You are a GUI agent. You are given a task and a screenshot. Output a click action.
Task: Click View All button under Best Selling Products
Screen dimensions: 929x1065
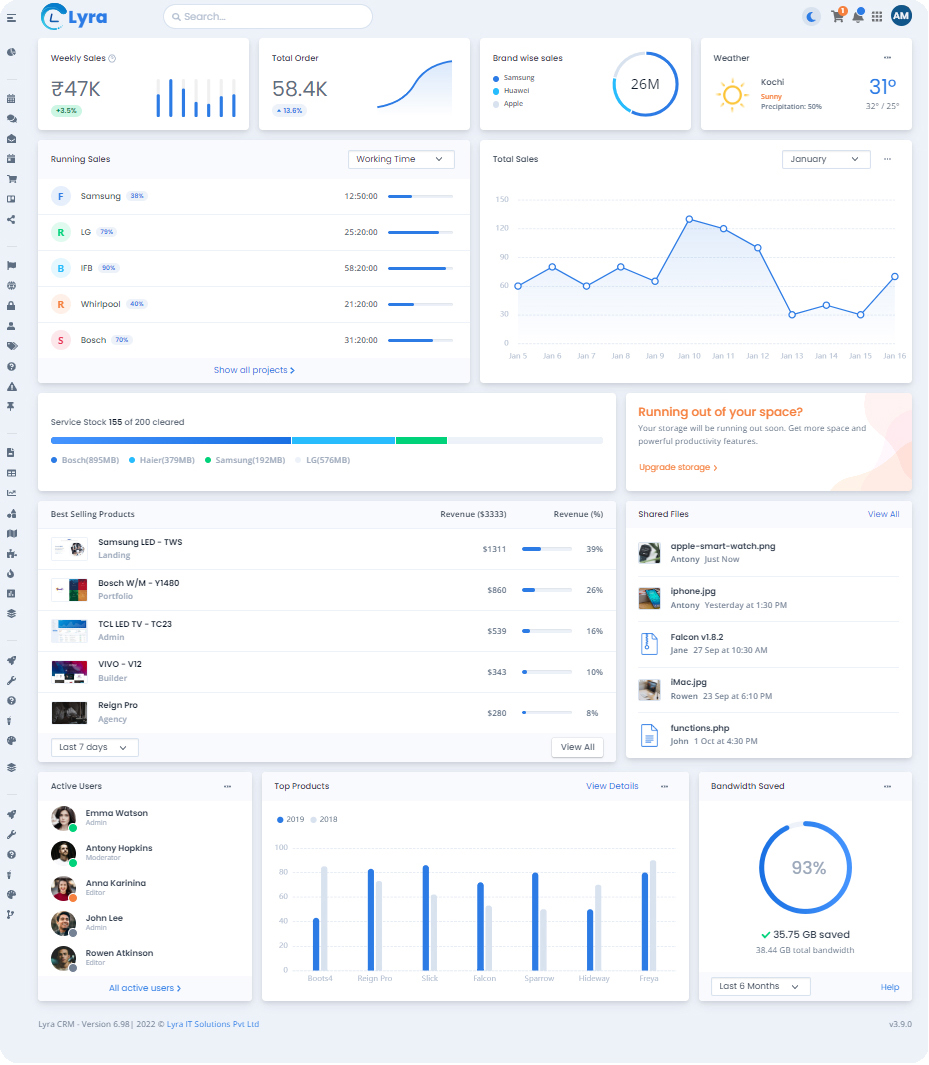point(577,747)
